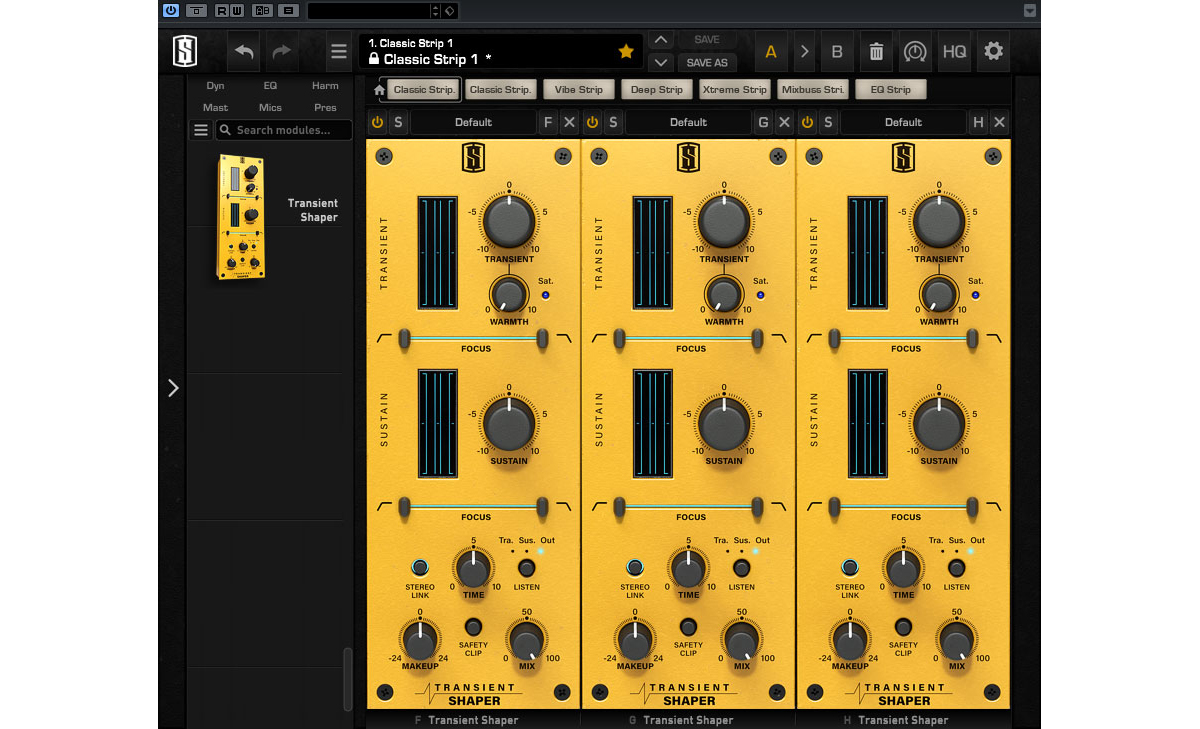Undo the last action

[x=244, y=51]
